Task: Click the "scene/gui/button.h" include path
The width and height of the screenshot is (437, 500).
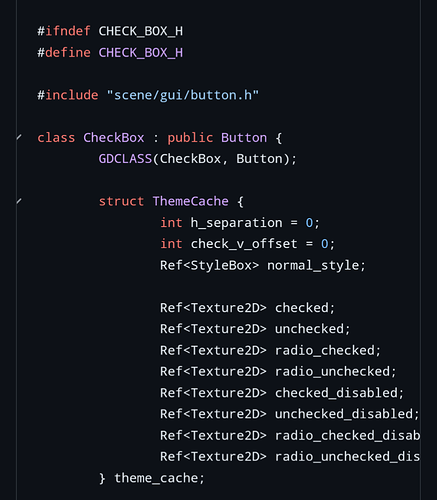Action: click(x=183, y=95)
